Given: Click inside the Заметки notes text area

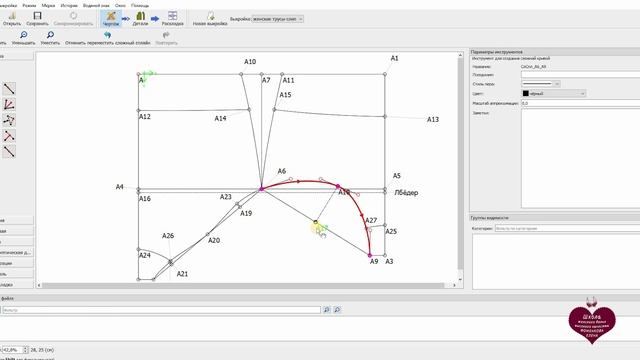Looking at the screenshot, I should point(580,158).
